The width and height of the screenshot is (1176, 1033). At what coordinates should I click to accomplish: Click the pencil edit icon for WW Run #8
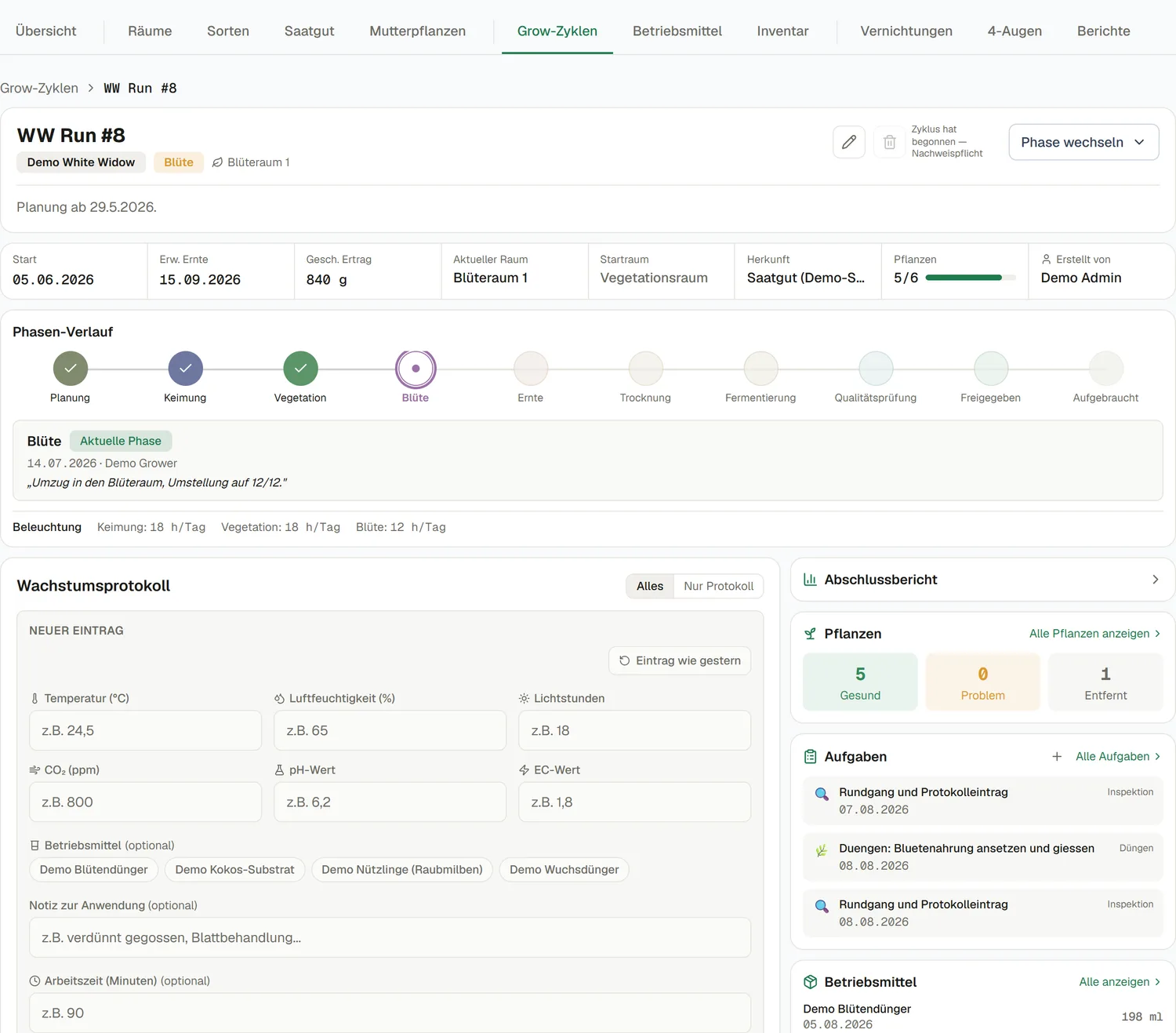849,142
